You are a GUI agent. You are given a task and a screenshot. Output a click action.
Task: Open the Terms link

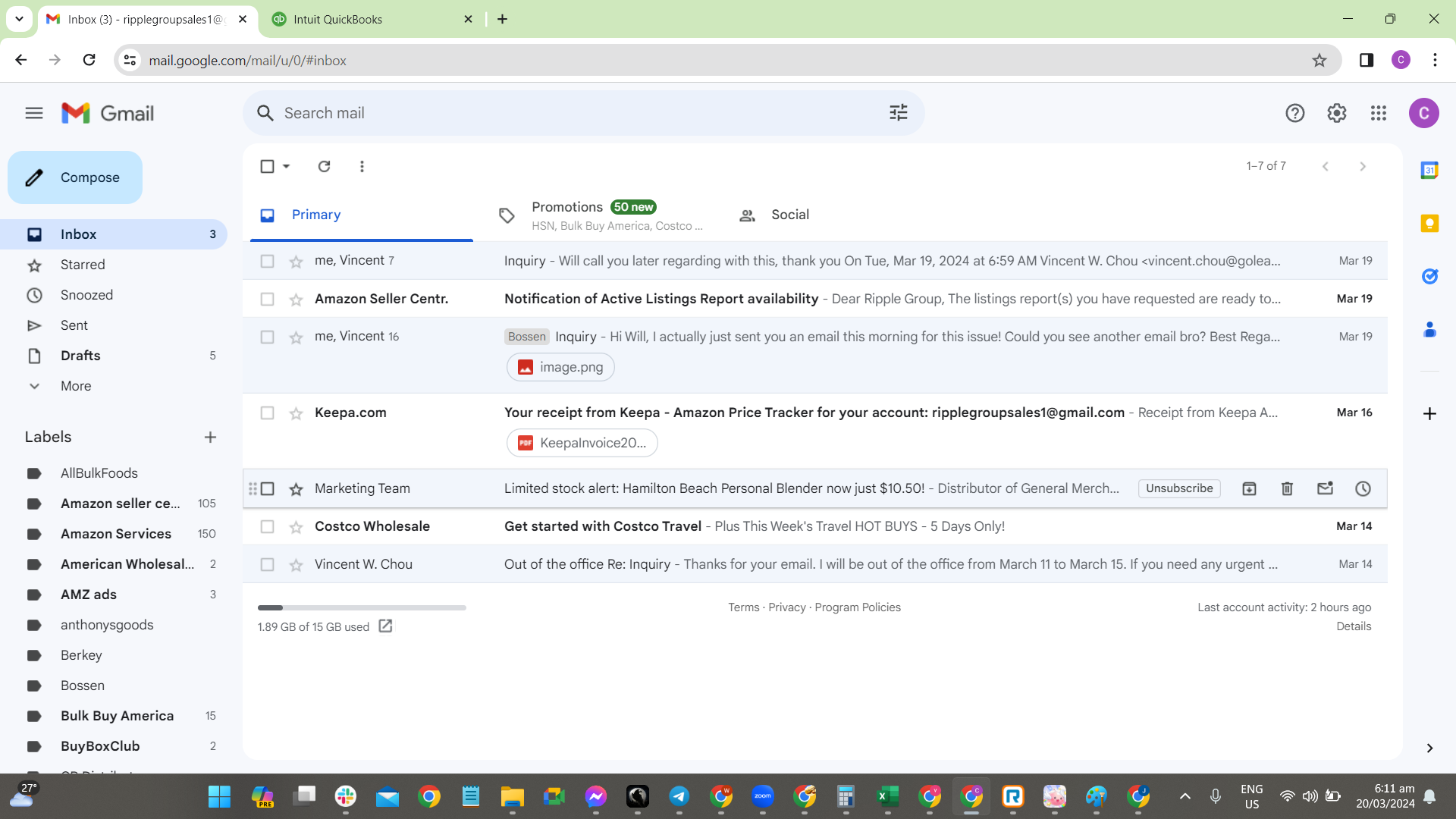coord(743,607)
